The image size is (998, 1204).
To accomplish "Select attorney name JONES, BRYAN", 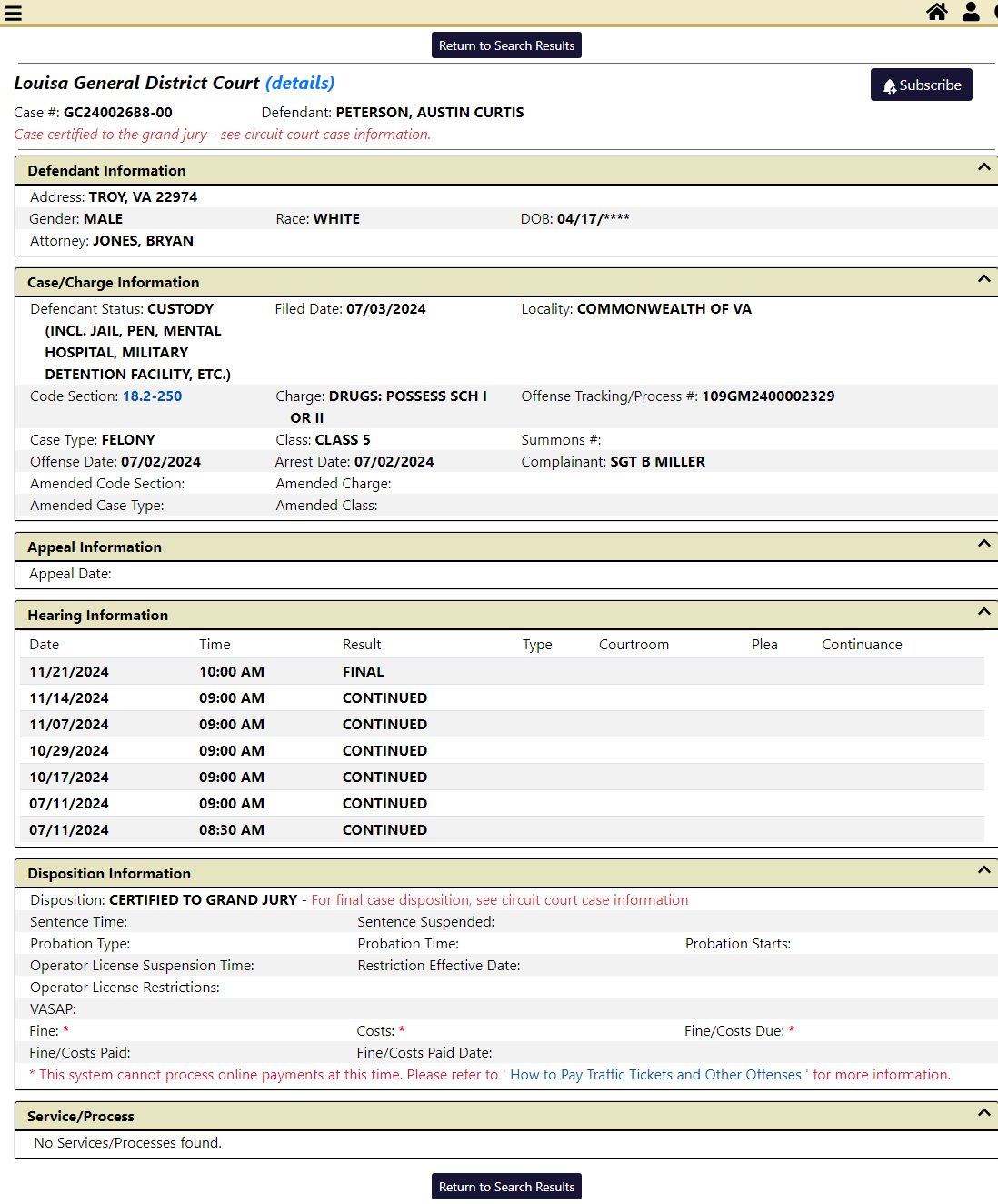I will (144, 241).
